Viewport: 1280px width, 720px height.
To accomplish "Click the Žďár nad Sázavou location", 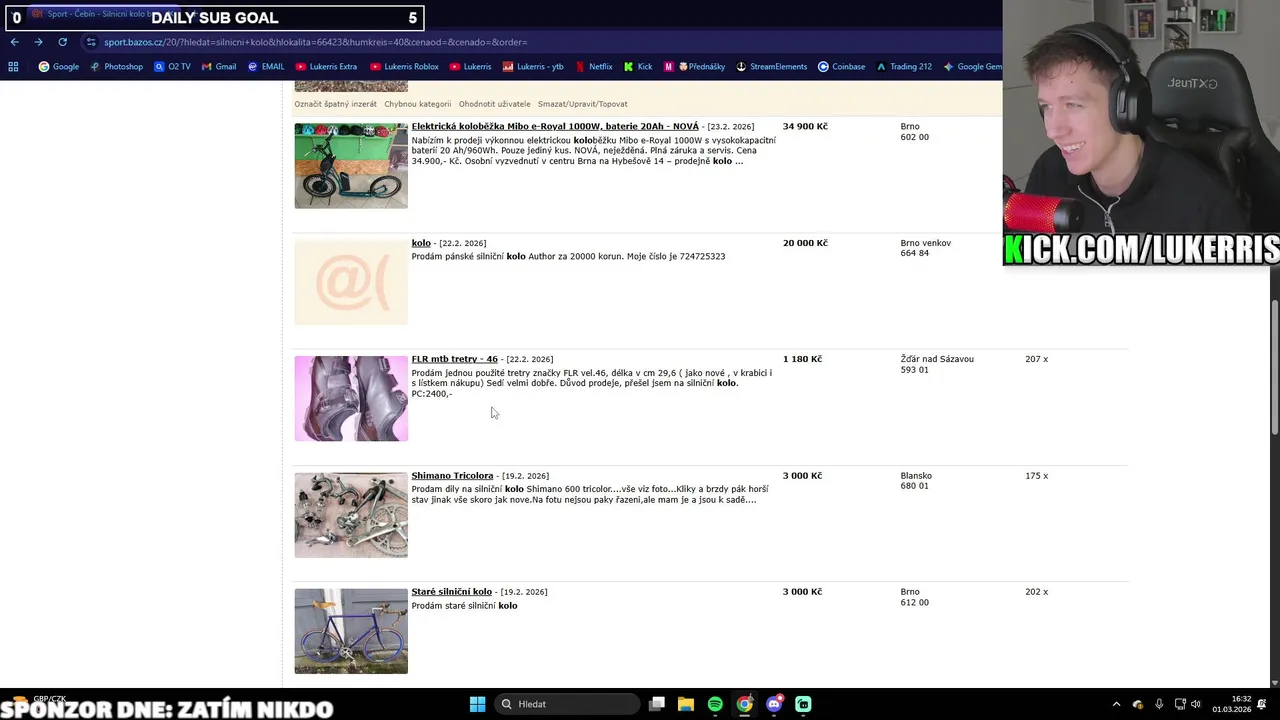I will 936,359.
